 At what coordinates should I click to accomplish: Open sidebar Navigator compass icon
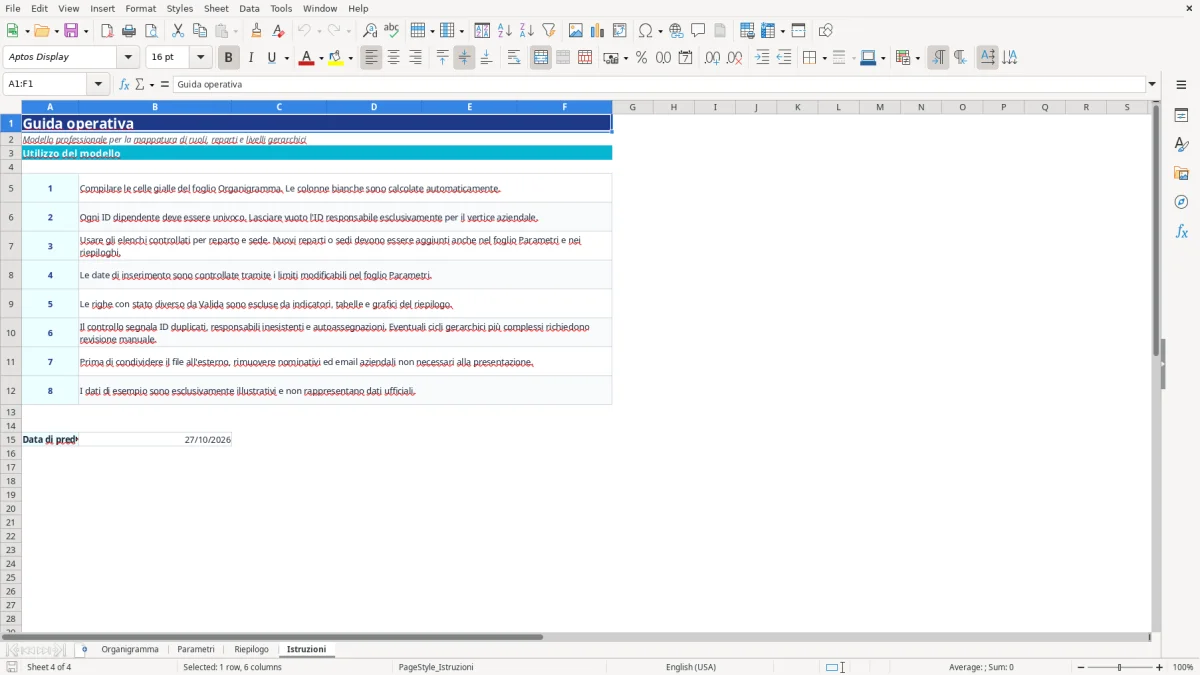(1181, 202)
